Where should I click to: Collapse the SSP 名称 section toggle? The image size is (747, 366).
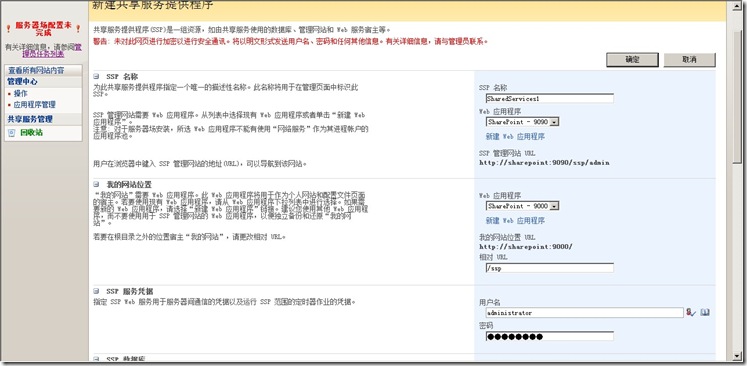coord(96,76)
